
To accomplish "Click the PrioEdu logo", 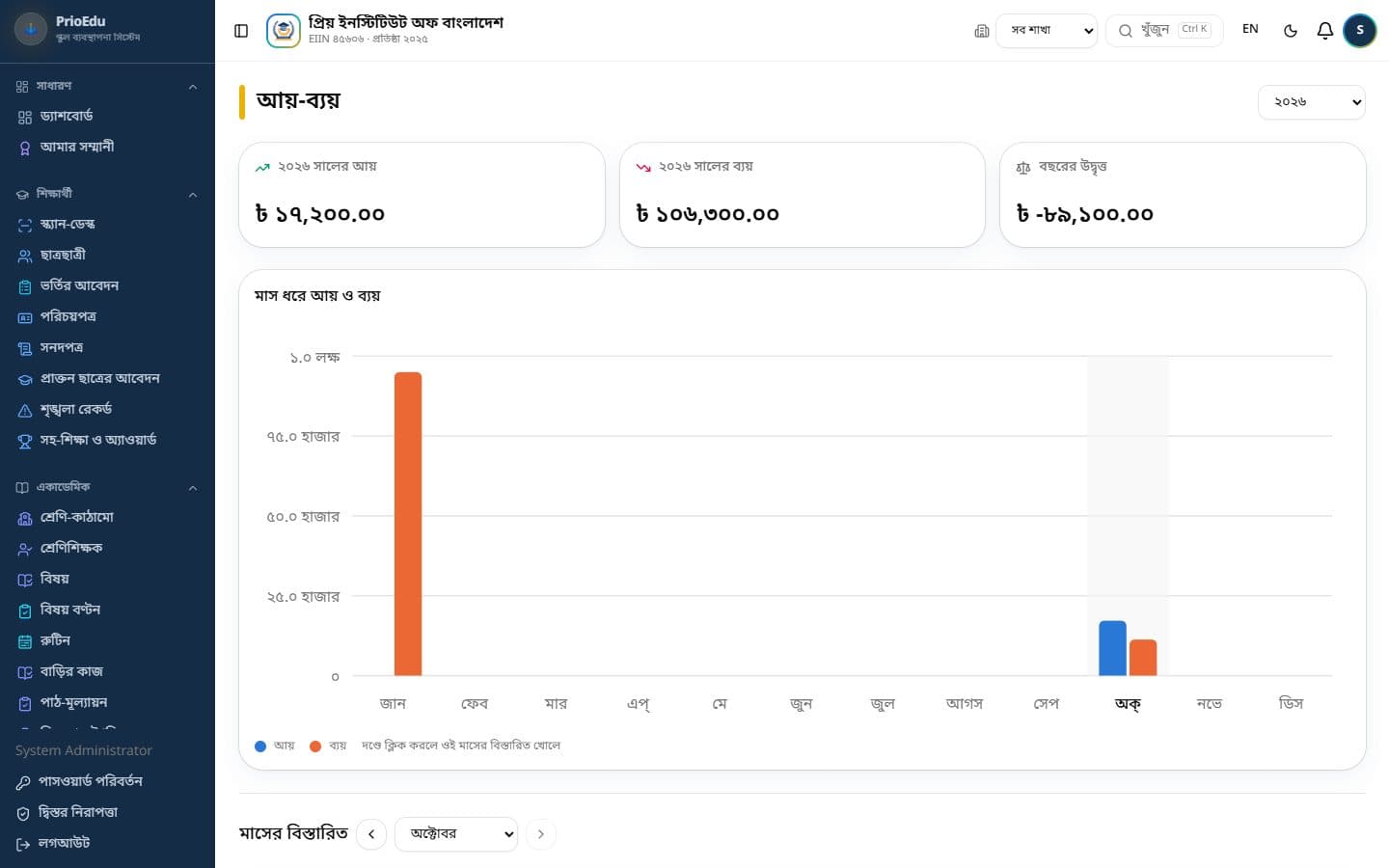I will pos(31,29).
